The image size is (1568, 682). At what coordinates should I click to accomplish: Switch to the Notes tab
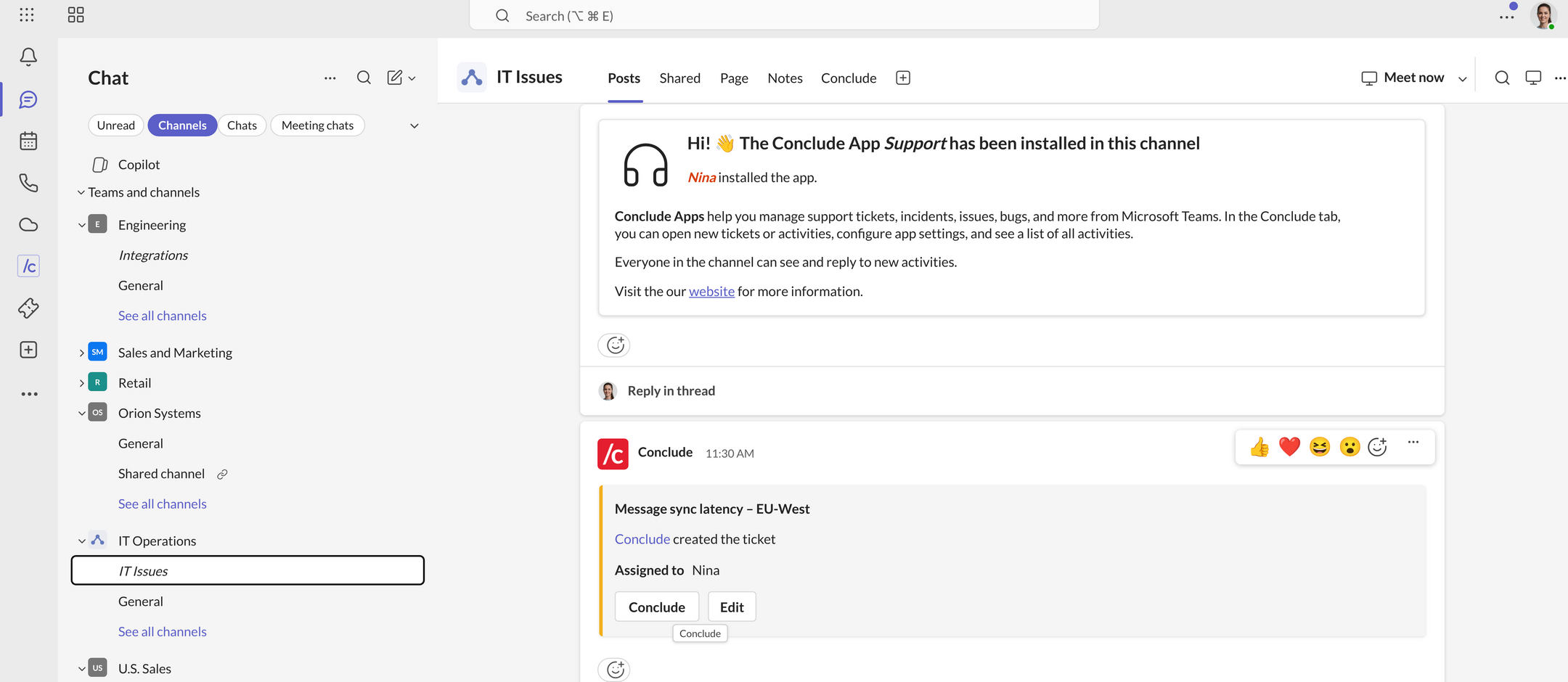pyautogui.click(x=785, y=78)
